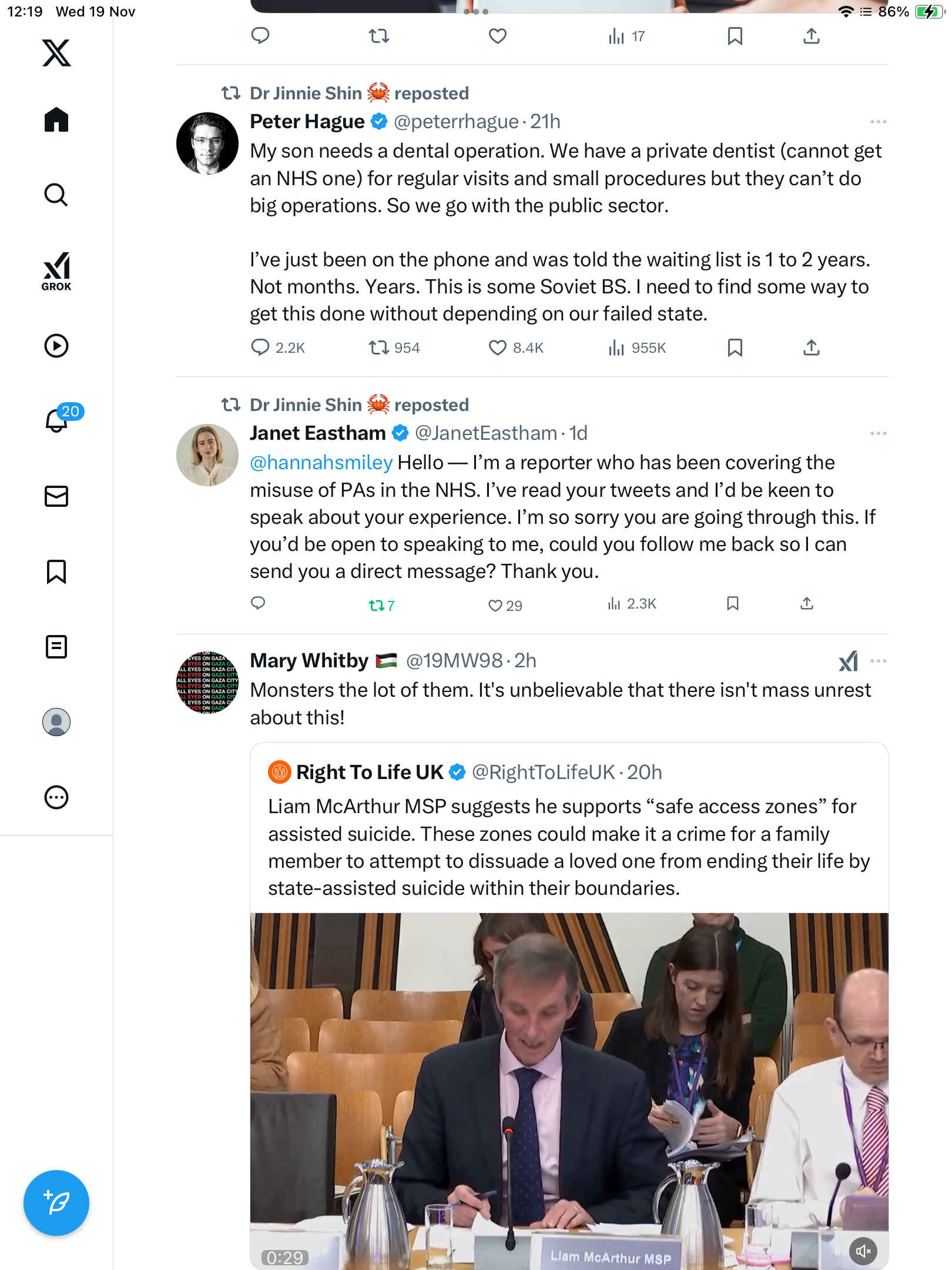Open the @hannahsmiley mention link
Image resolution: width=952 pixels, height=1270 pixels.
click(321, 463)
